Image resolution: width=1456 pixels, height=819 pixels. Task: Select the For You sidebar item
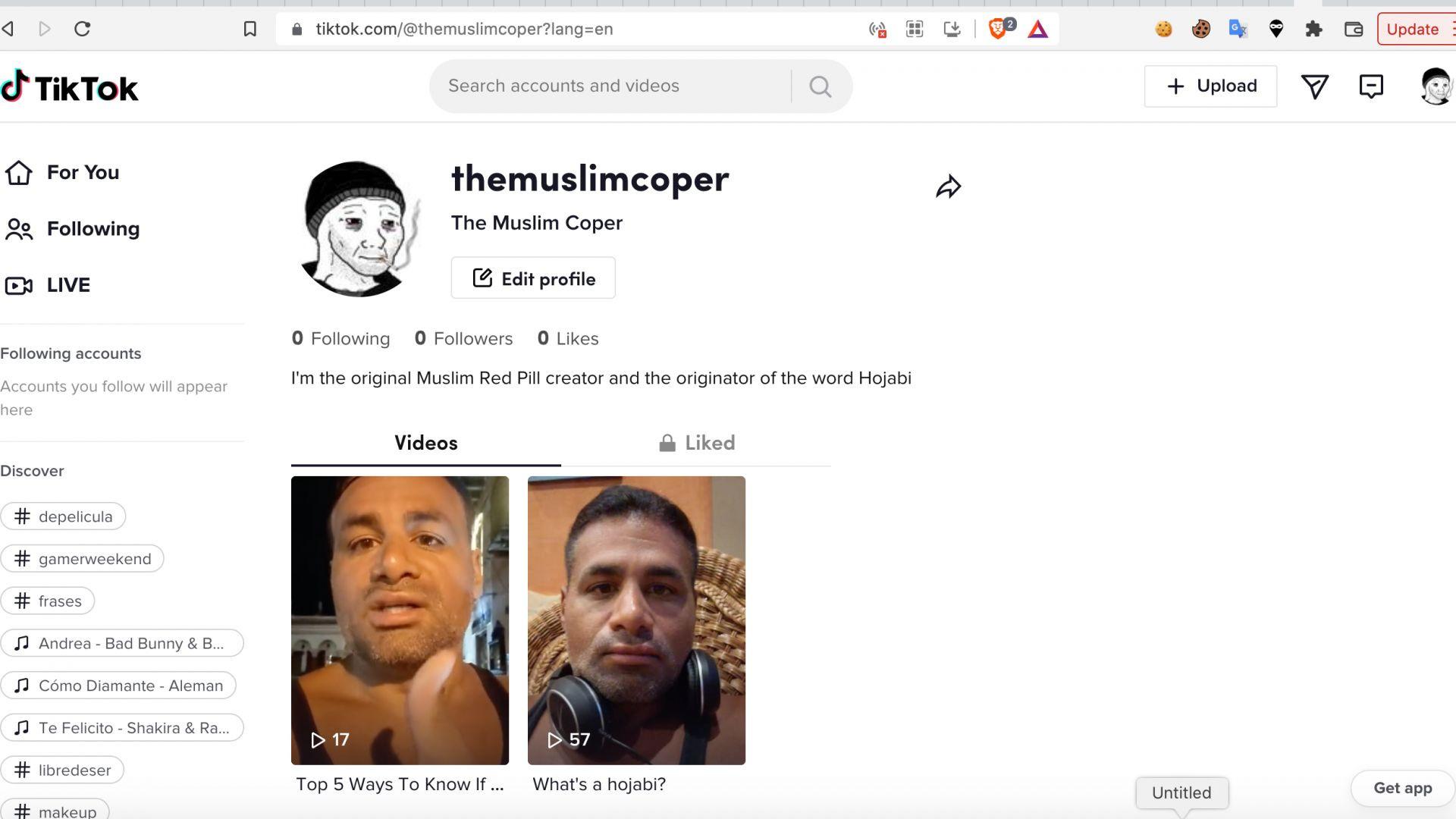62,172
